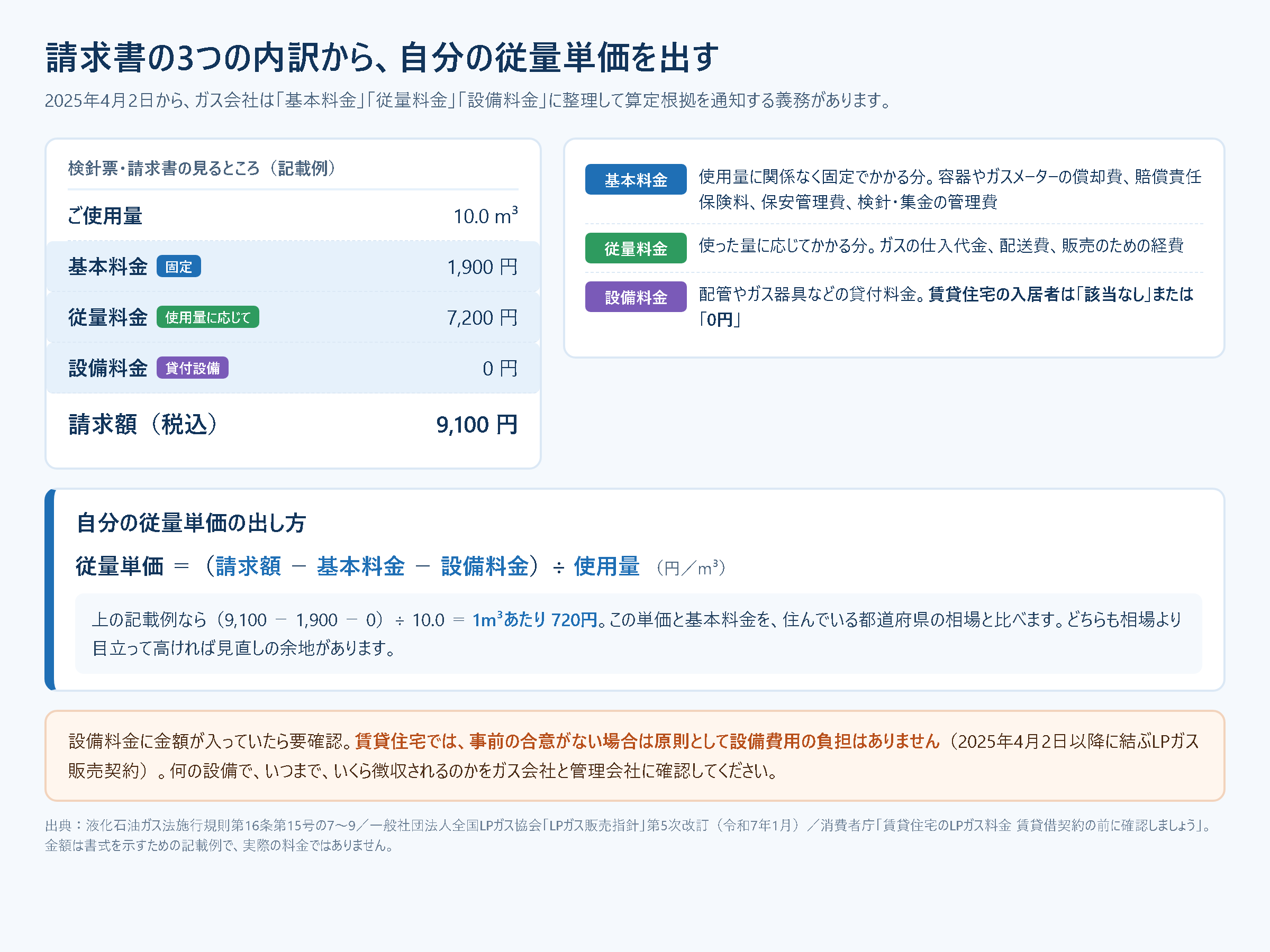Click the 10.0 m³ usage value
Image resolution: width=1270 pixels, height=952 pixels.
click(486, 216)
